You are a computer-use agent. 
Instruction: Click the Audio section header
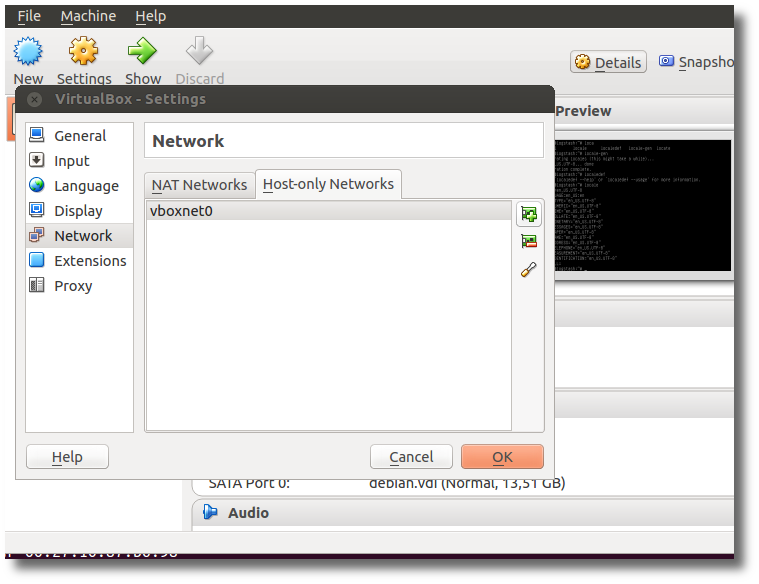pyautogui.click(x=463, y=512)
